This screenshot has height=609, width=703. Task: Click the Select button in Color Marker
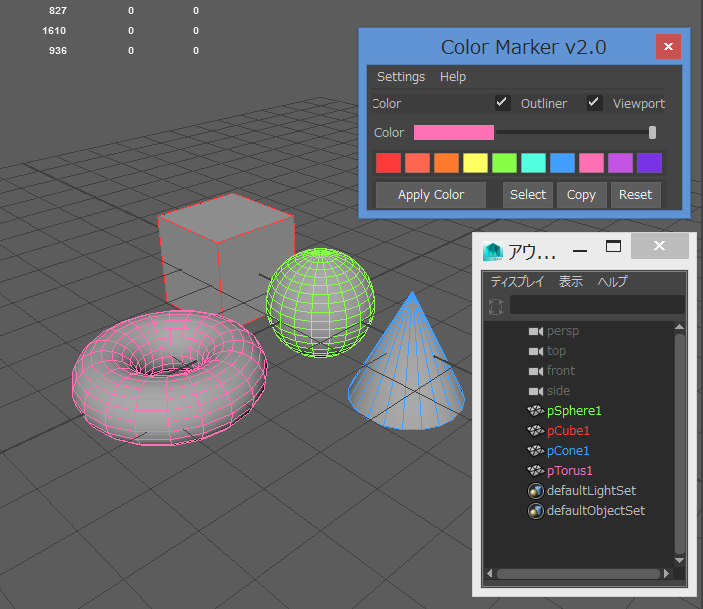[528, 195]
